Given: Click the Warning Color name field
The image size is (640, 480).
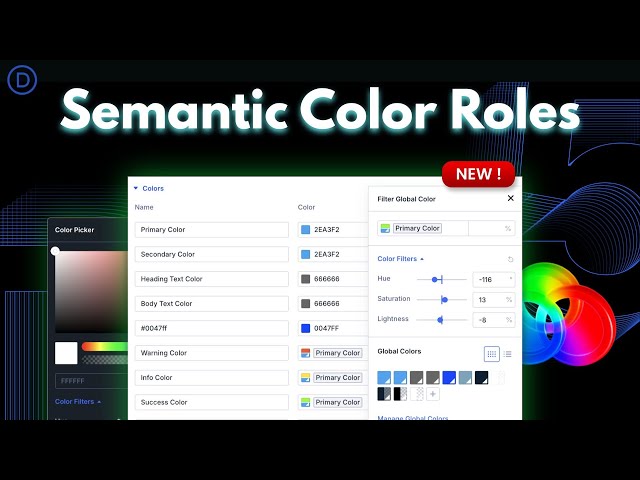Looking at the screenshot, I should tap(211, 353).
